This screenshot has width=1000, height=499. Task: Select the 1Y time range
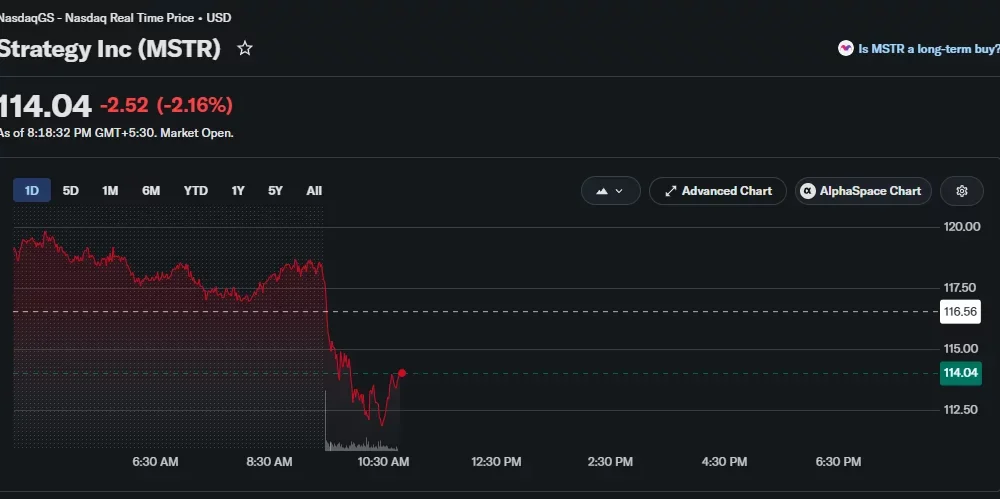tap(238, 190)
